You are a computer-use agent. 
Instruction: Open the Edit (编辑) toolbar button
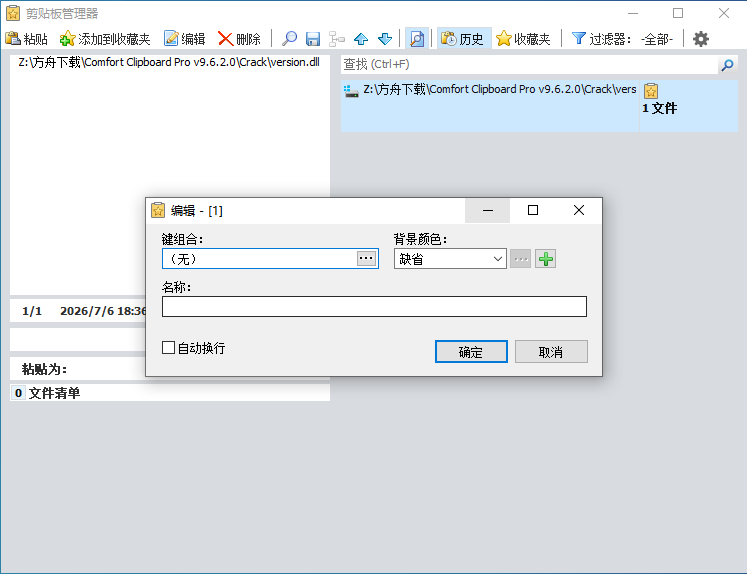[184, 39]
